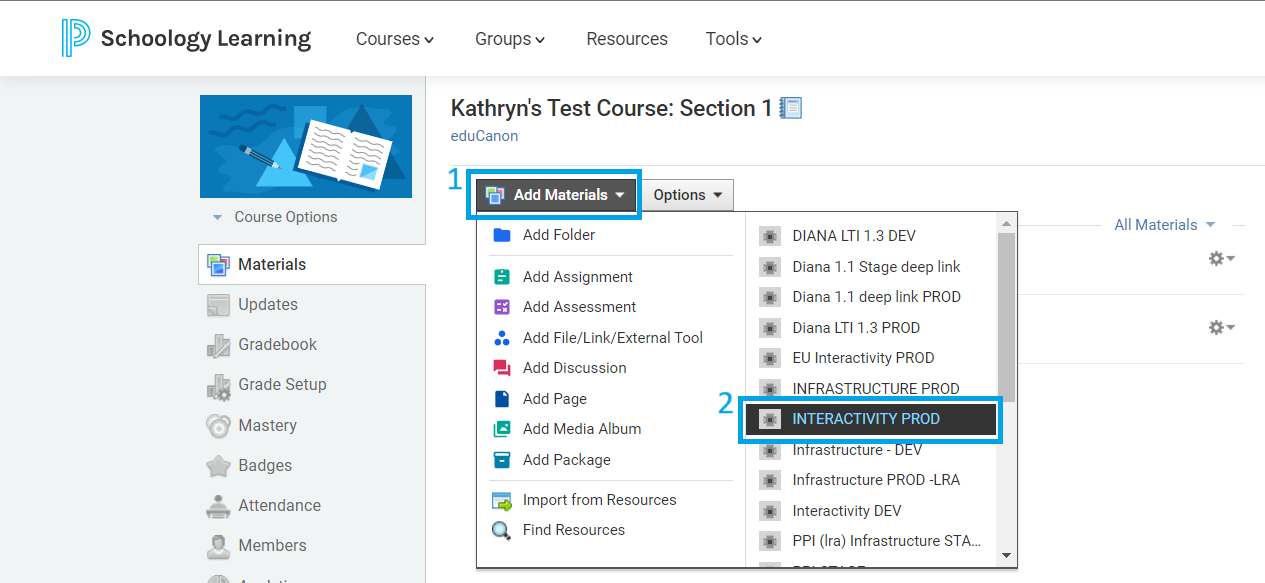
Task: Click the Add Materials button
Action: (556, 195)
